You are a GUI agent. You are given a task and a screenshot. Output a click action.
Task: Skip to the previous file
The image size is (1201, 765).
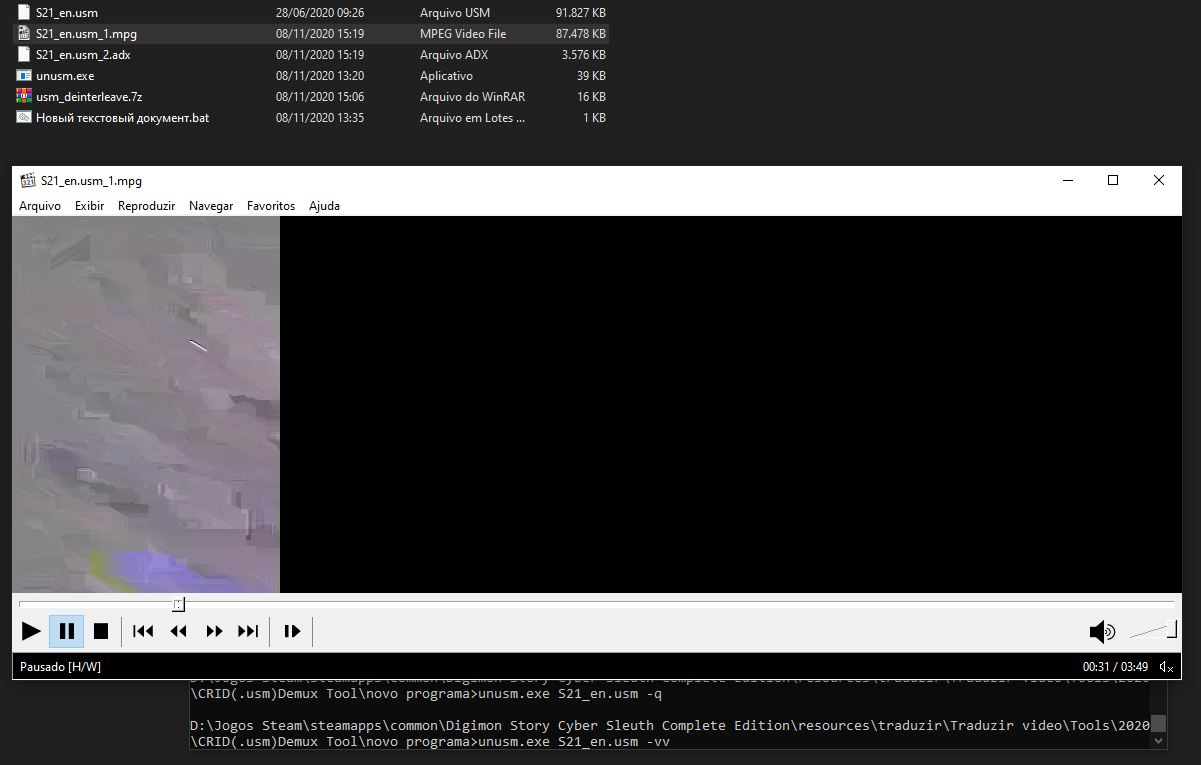tap(143, 631)
